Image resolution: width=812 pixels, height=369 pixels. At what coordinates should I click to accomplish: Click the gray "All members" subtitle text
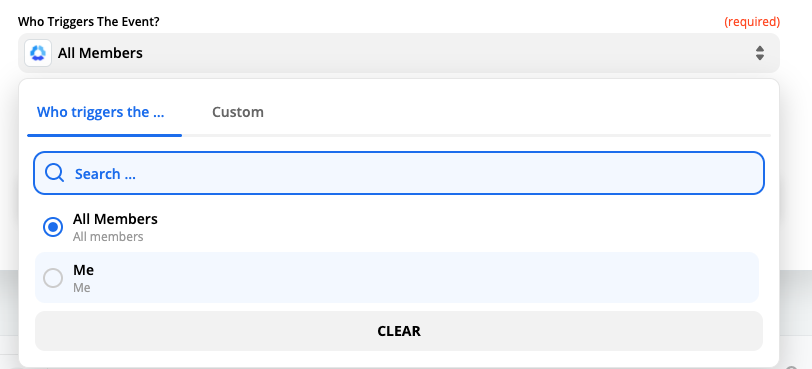click(x=108, y=237)
